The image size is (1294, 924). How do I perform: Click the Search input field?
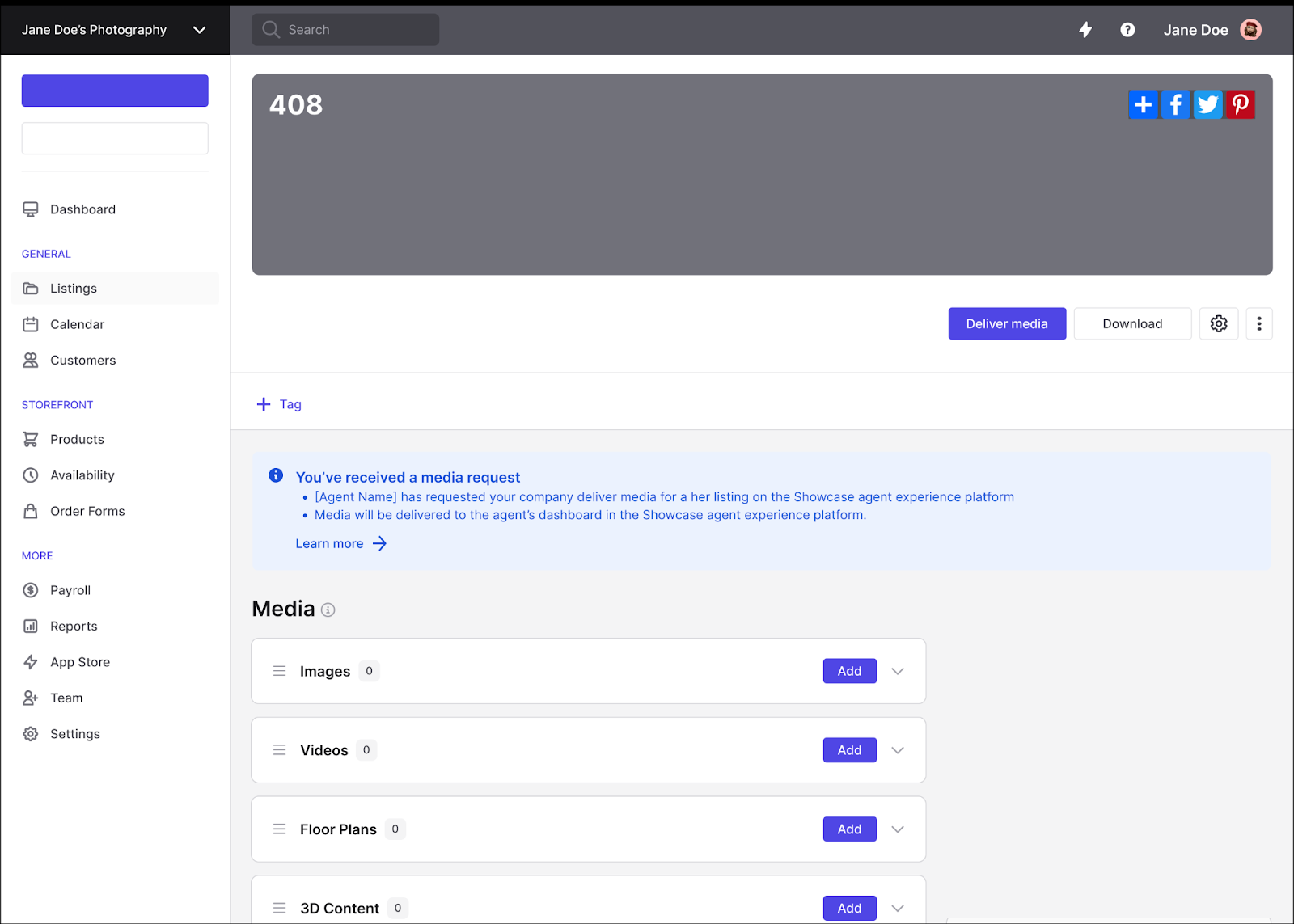[x=345, y=30]
